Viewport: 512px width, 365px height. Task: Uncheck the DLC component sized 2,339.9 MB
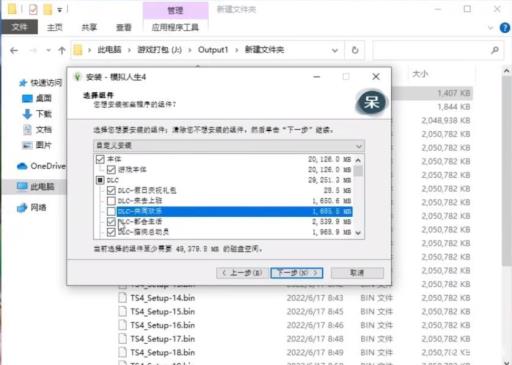click(111, 222)
